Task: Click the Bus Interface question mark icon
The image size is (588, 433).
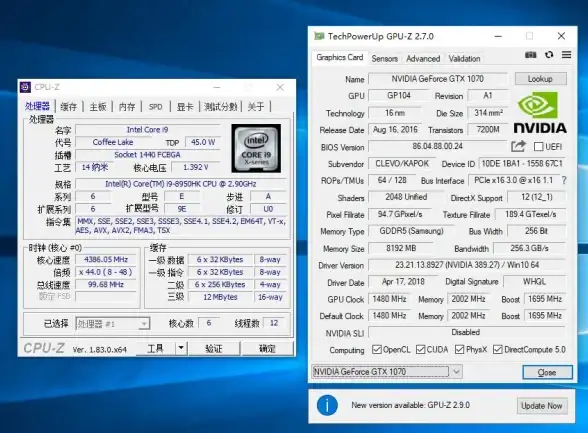Action: coord(564,180)
